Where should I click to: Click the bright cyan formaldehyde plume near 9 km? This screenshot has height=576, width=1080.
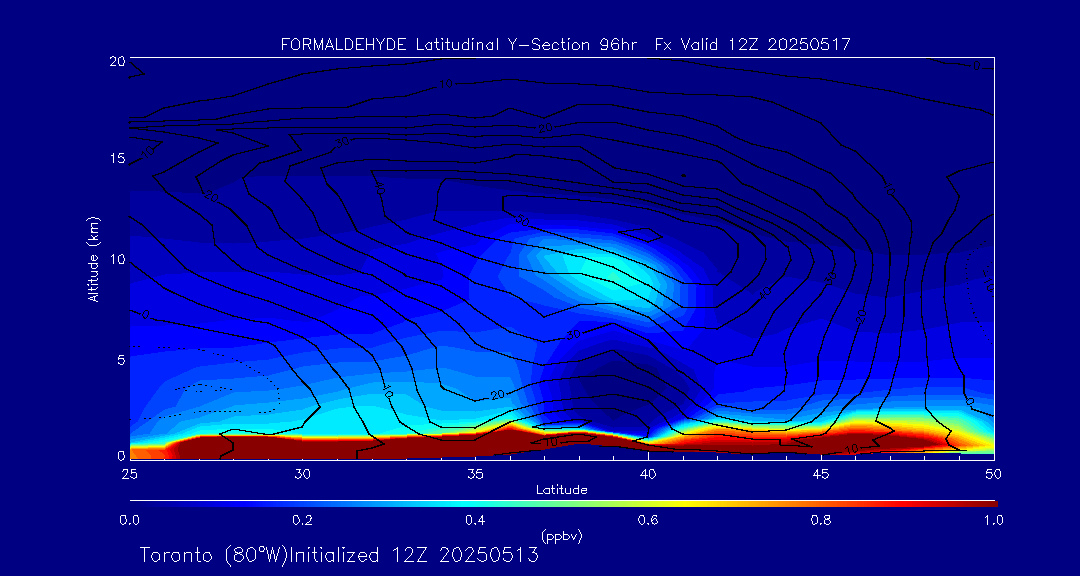click(606, 272)
